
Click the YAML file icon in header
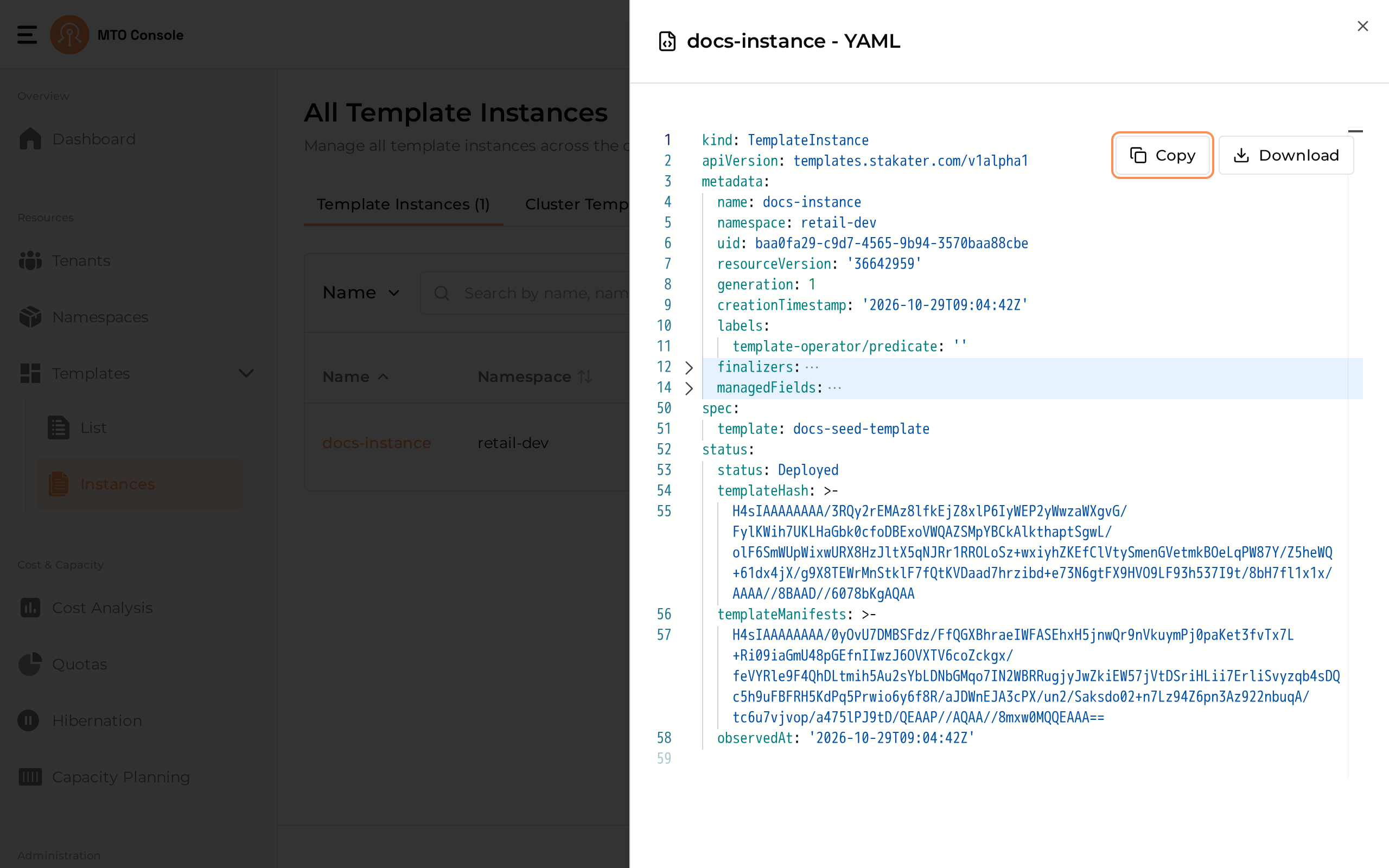coord(667,41)
